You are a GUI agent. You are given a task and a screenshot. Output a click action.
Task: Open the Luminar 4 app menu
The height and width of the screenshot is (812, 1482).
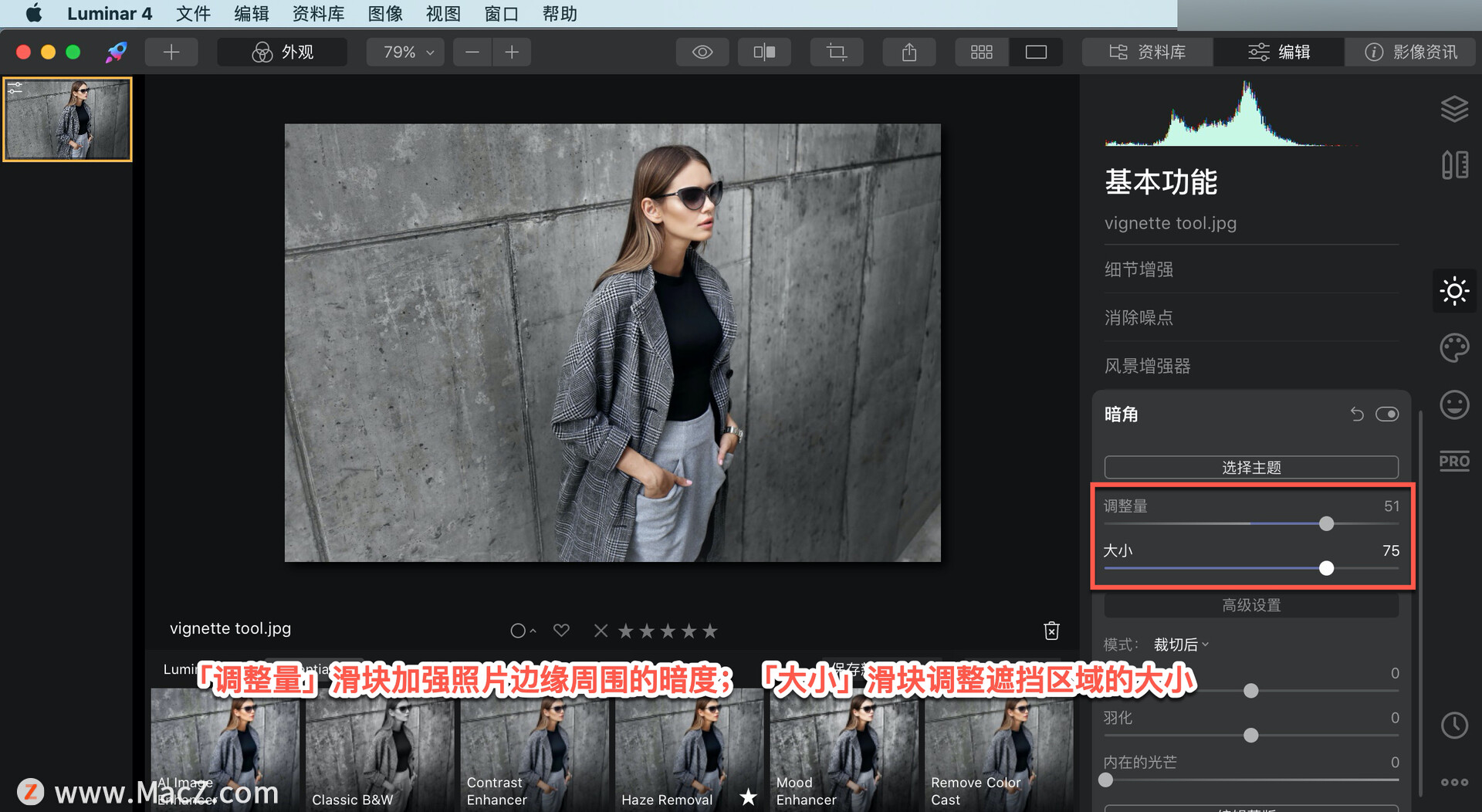coord(110,13)
